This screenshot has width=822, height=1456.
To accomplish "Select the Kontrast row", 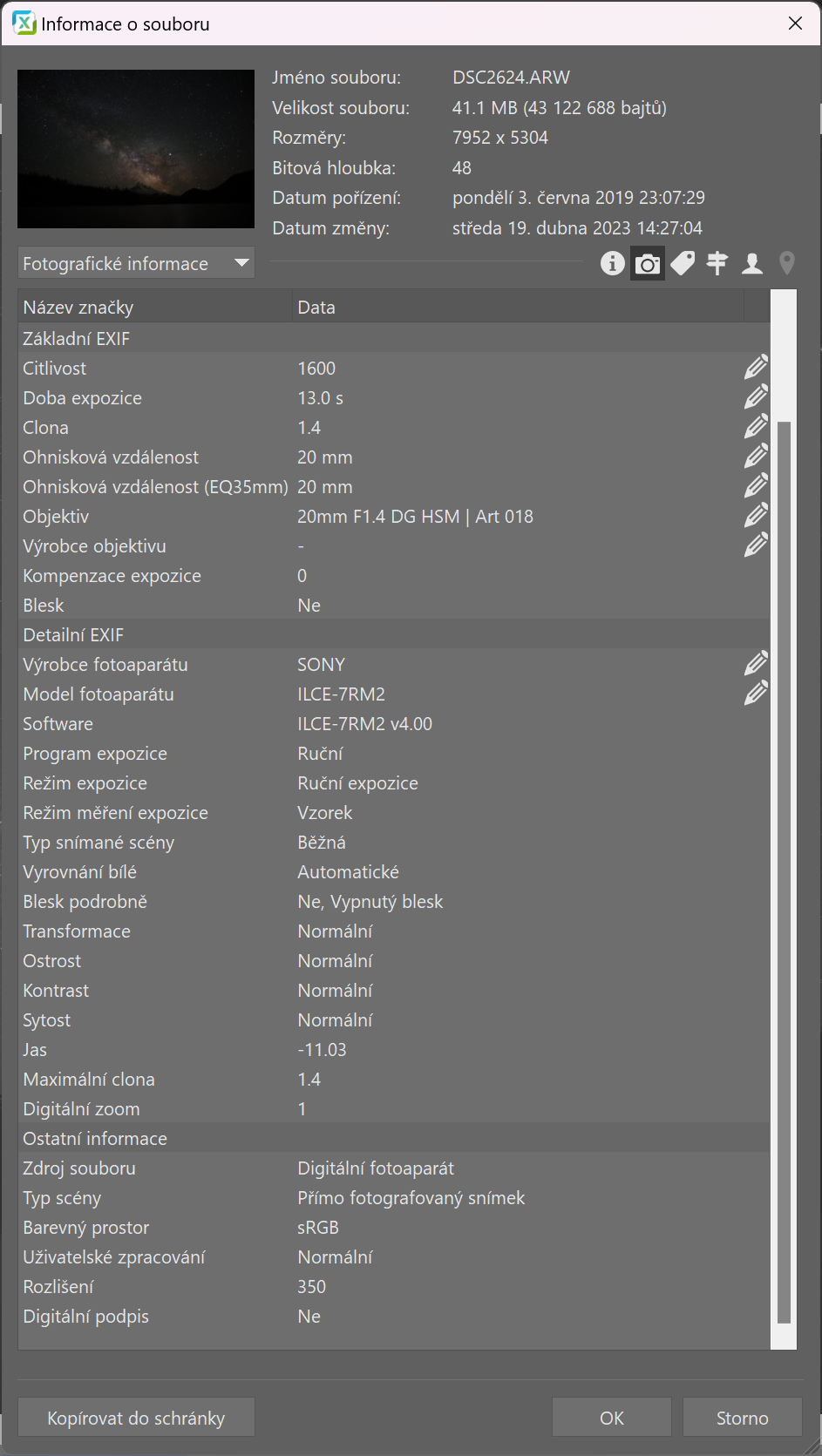I will pyautogui.click(x=394, y=990).
